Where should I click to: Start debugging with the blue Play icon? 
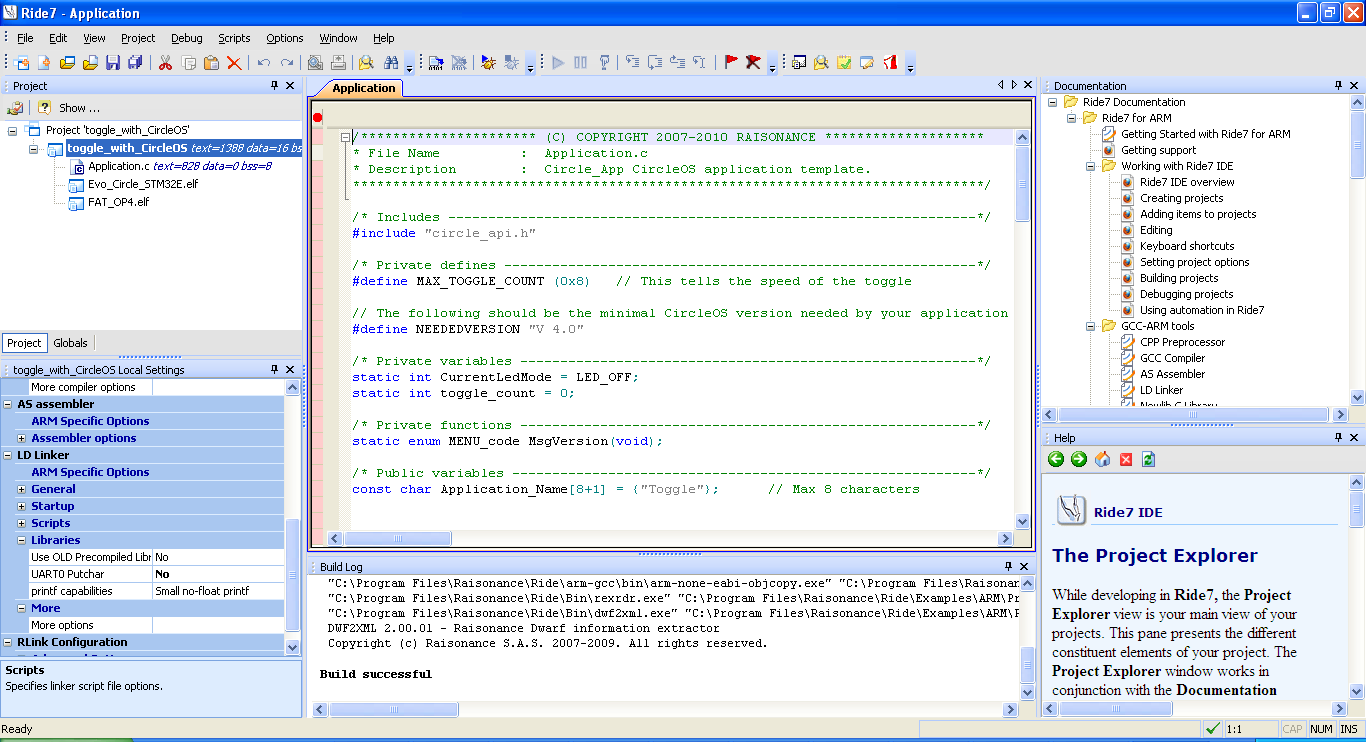pos(558,62)
